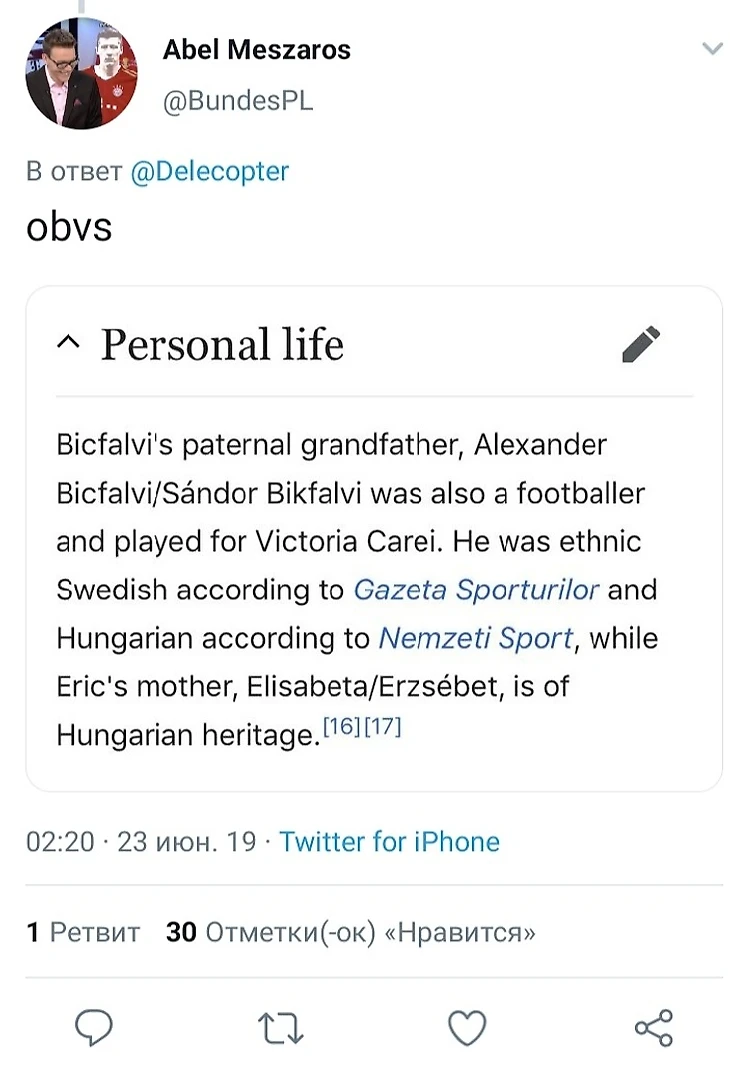View the 30 Отметки «Нравится» list

click(x=350, y=932)
